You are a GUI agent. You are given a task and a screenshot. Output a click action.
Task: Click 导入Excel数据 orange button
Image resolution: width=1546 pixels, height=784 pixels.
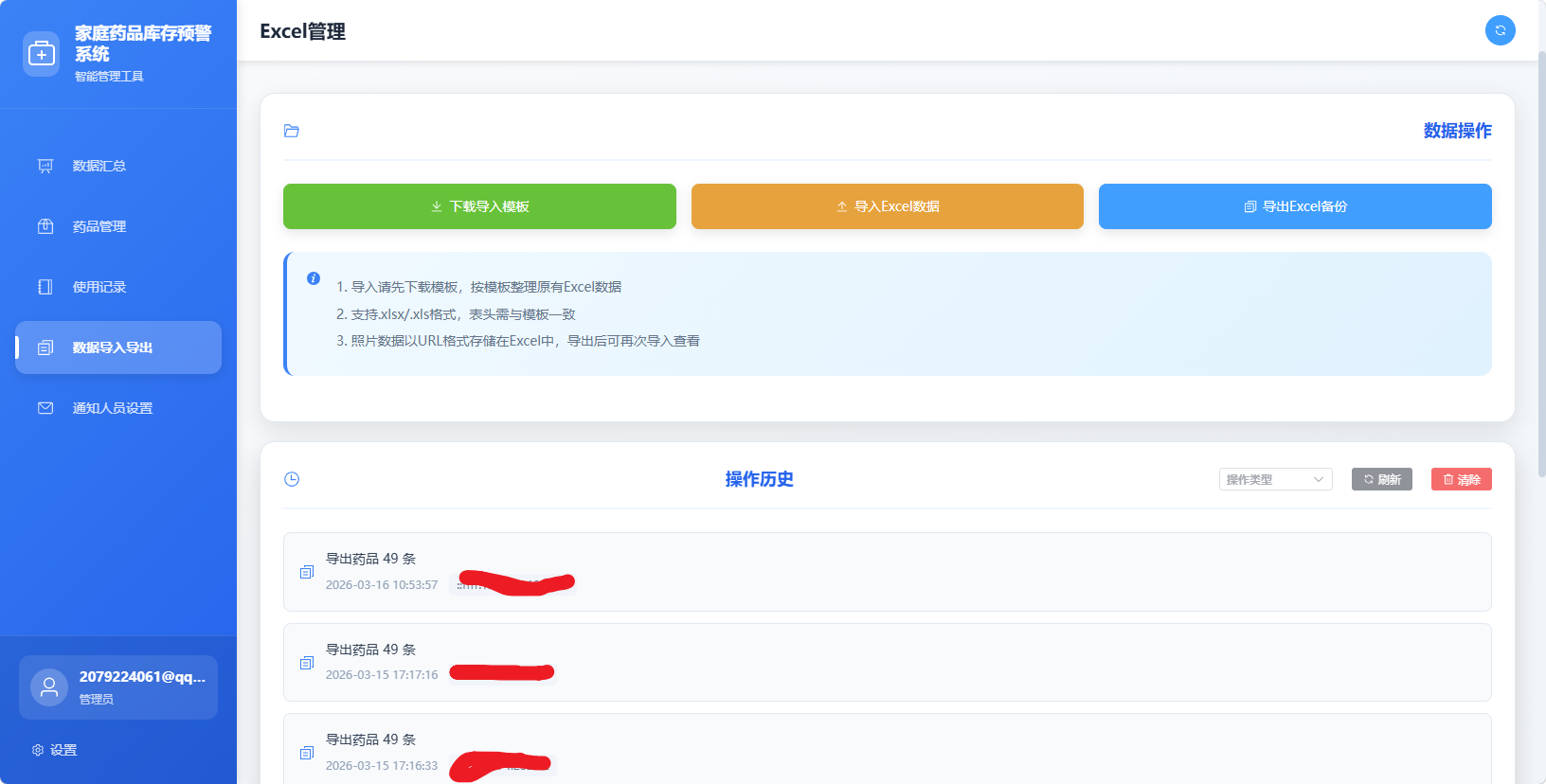point(887,206)
